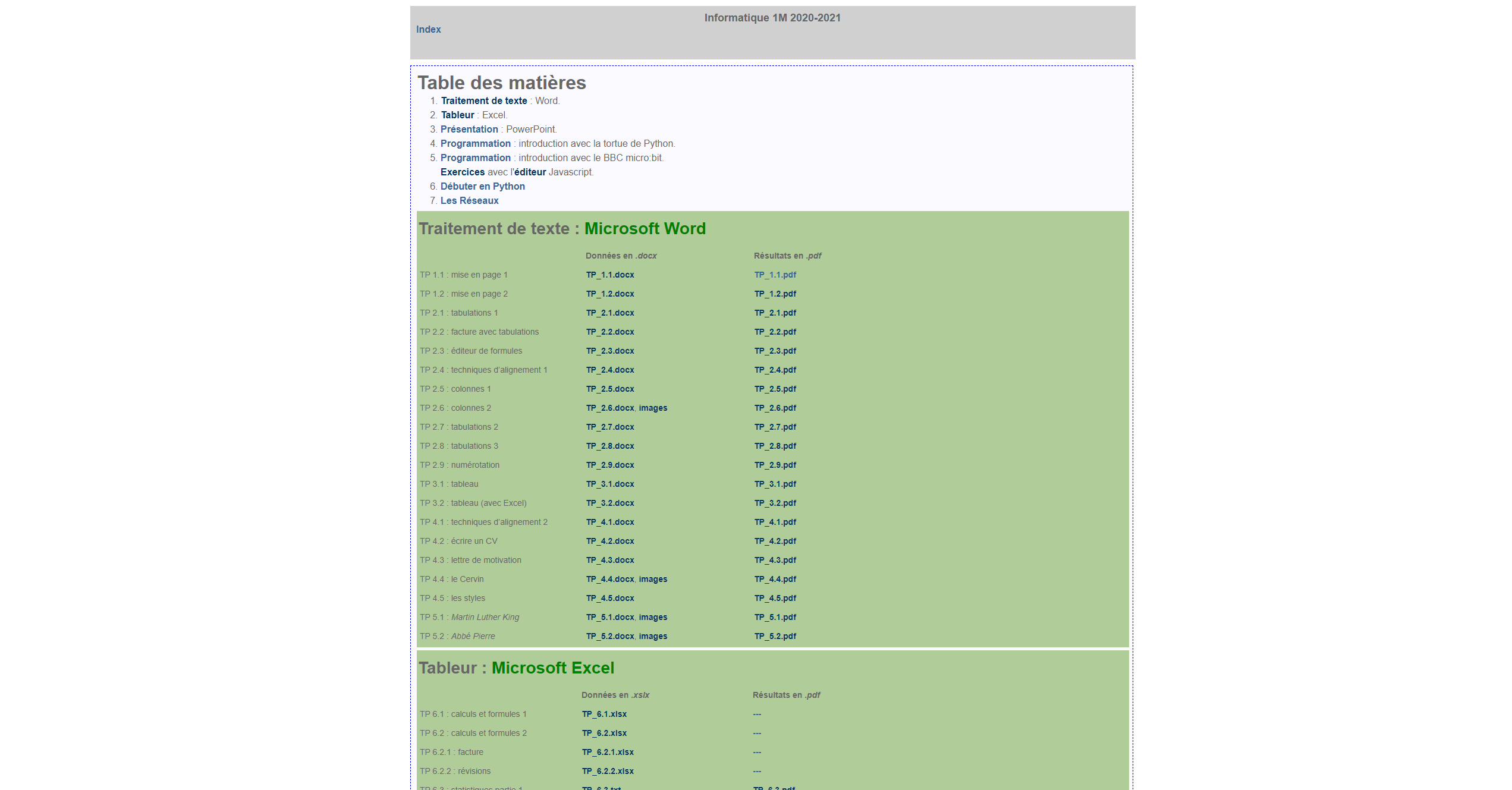1512x790 pixels.
Task: Download TP_4.2.docx CV exercise
Action: click(x=610, y=541)
